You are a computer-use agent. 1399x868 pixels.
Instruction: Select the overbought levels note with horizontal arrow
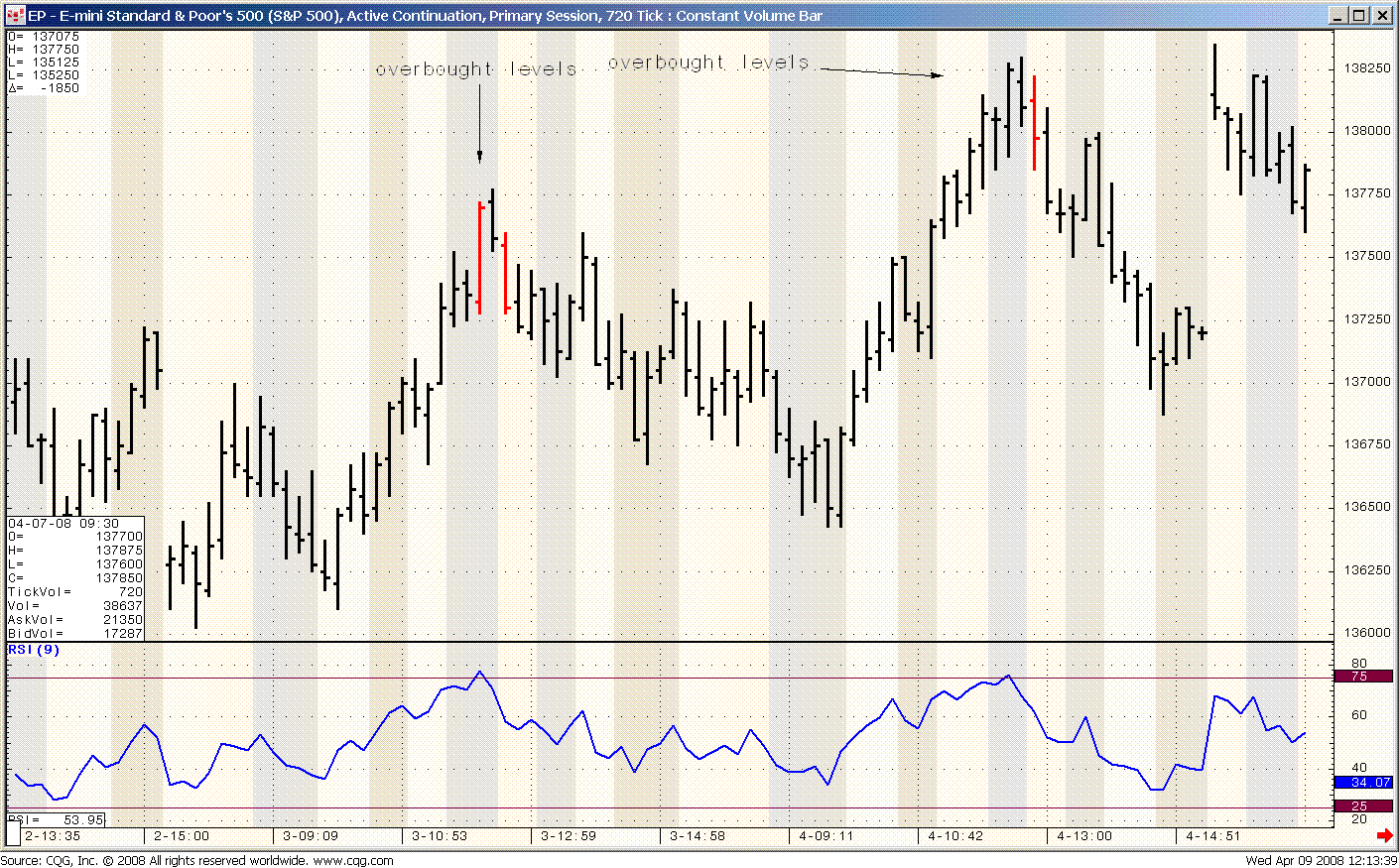(708, 62)
